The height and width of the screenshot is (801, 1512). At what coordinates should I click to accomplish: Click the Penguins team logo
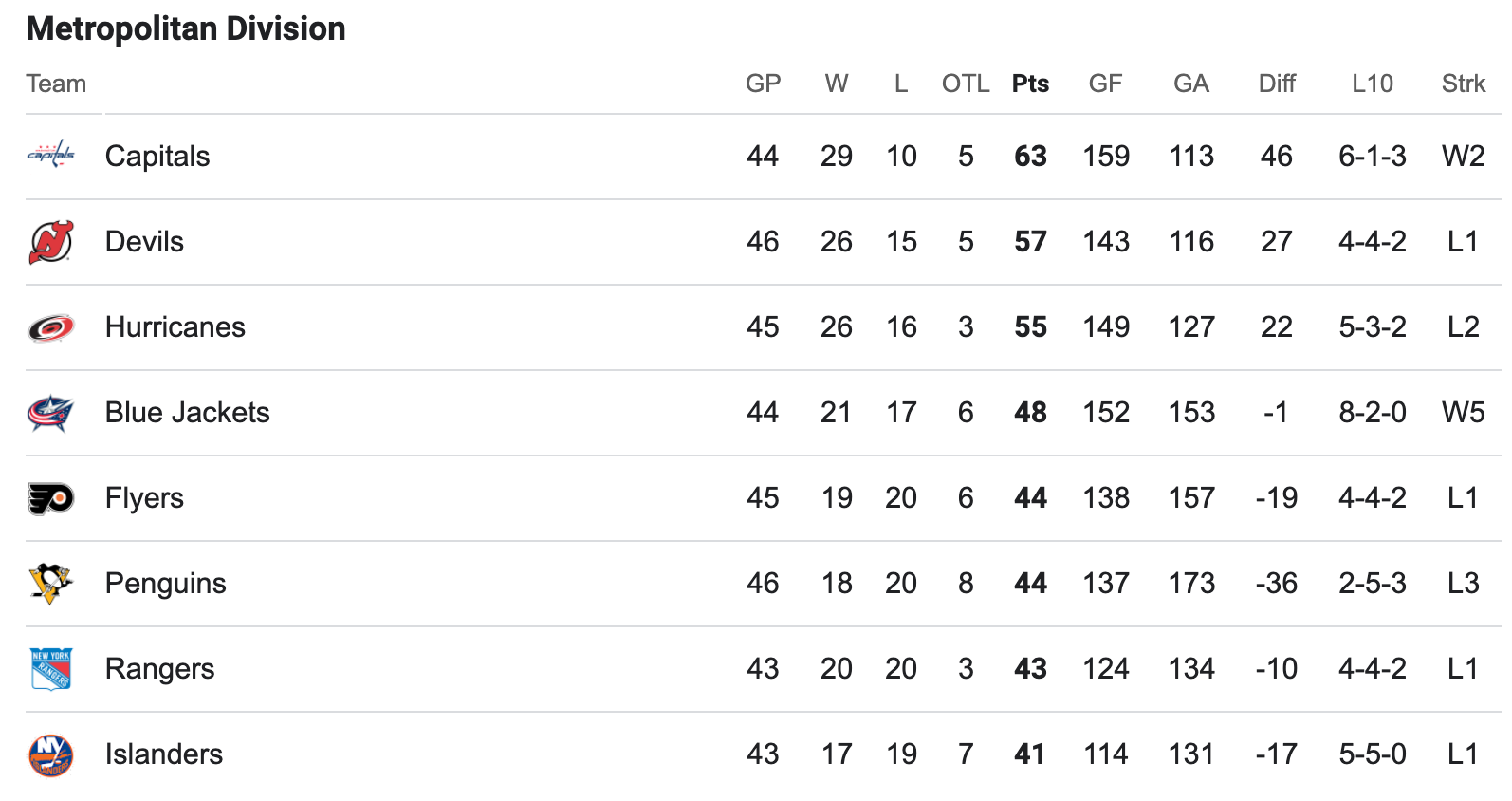click(x=51, y=584)
